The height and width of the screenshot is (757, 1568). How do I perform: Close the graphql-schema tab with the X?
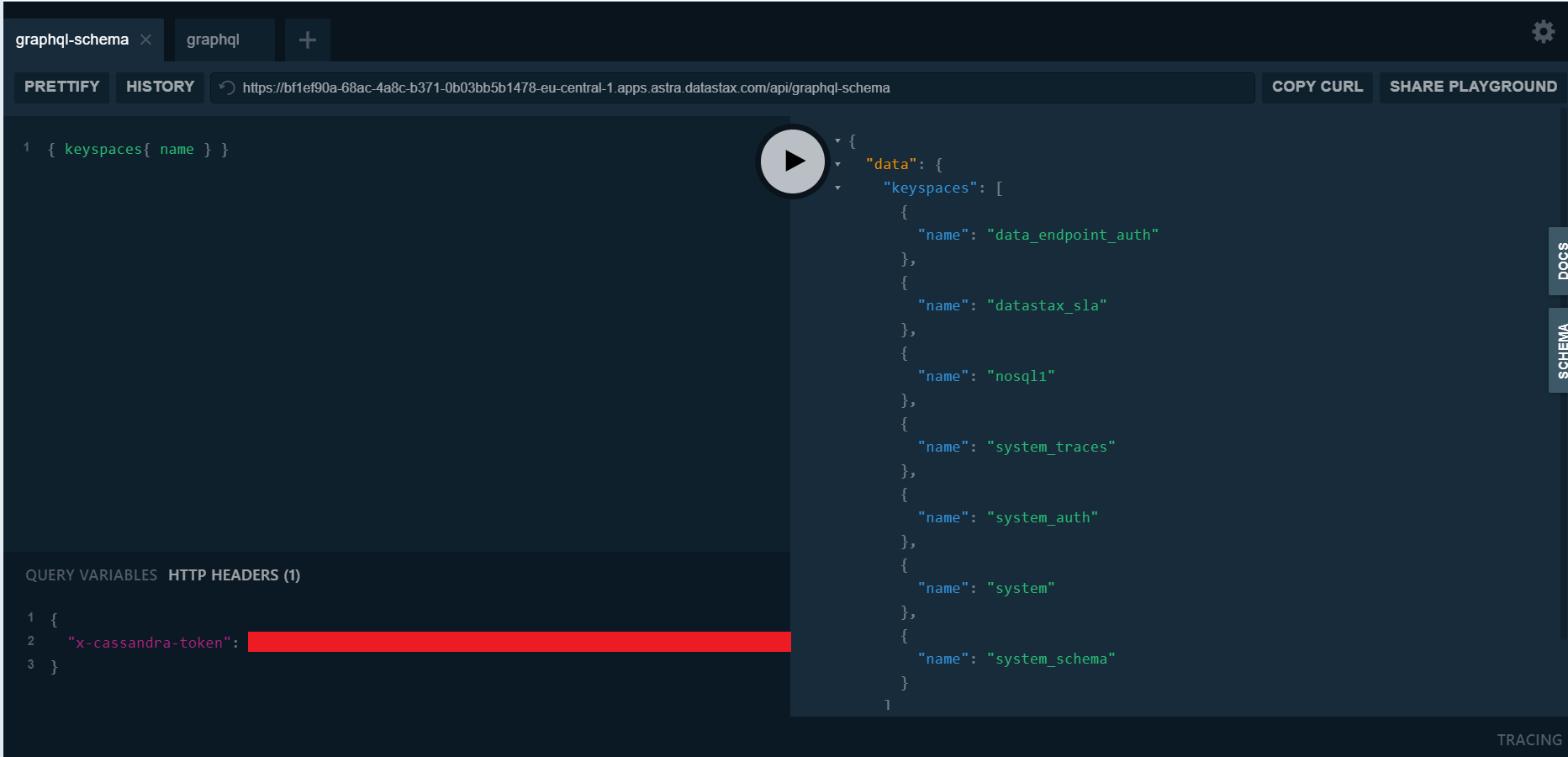tap(145, 39)
